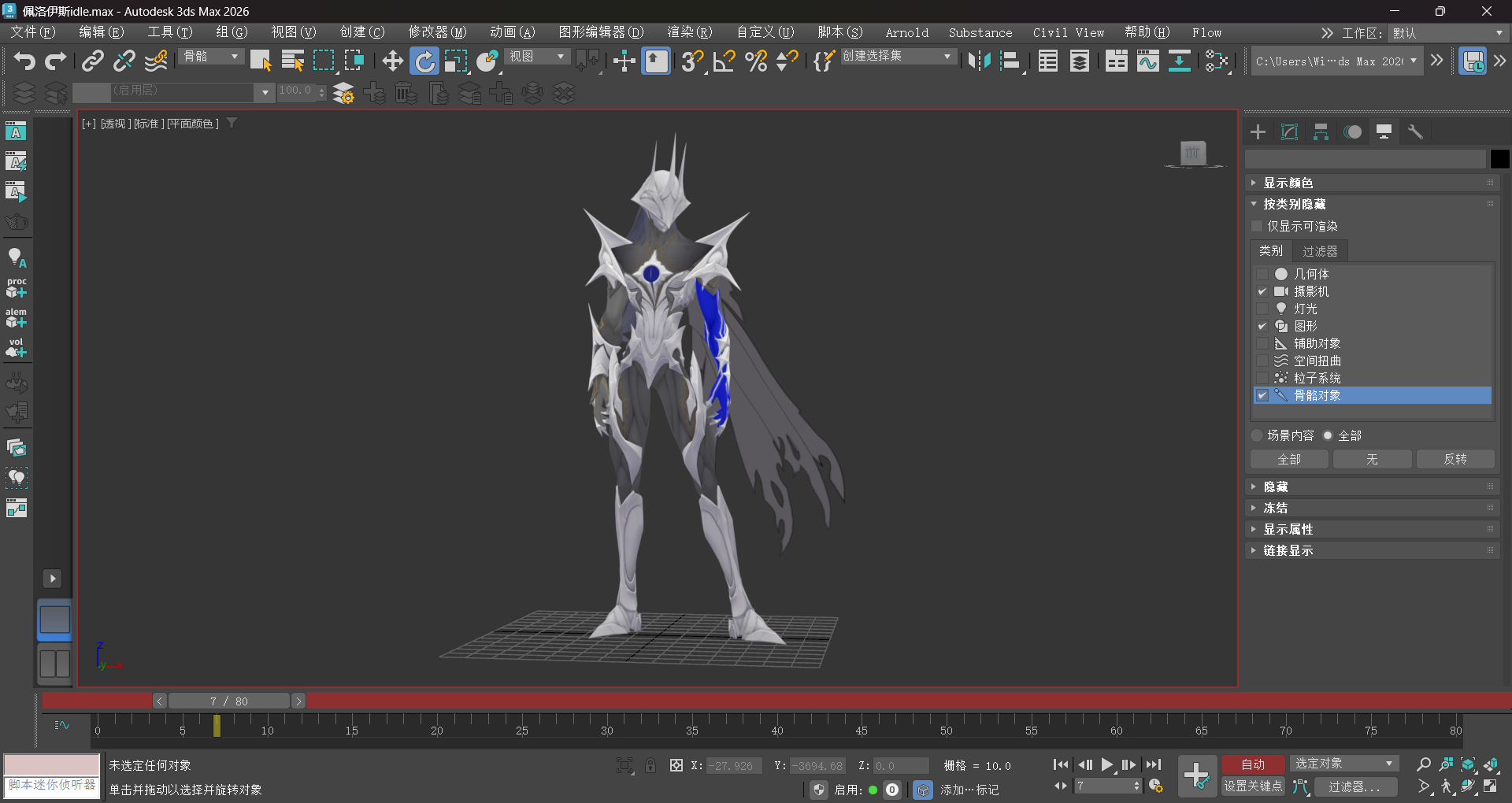This screenshot has height=803, width=1512.
Task: Toggle the selection lock padlock icon
Action: pos(650,765)
